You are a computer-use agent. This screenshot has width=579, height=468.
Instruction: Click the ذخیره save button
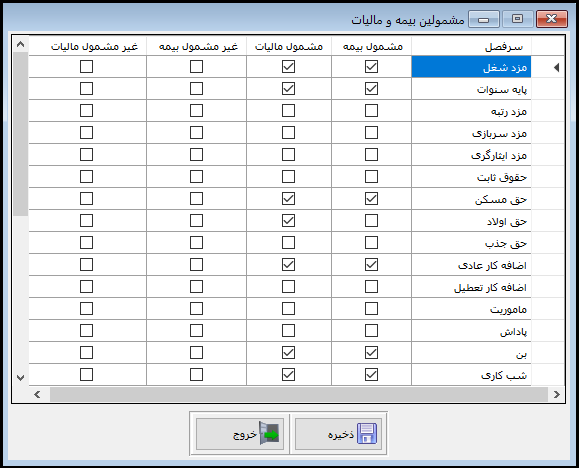click(338, 434)
